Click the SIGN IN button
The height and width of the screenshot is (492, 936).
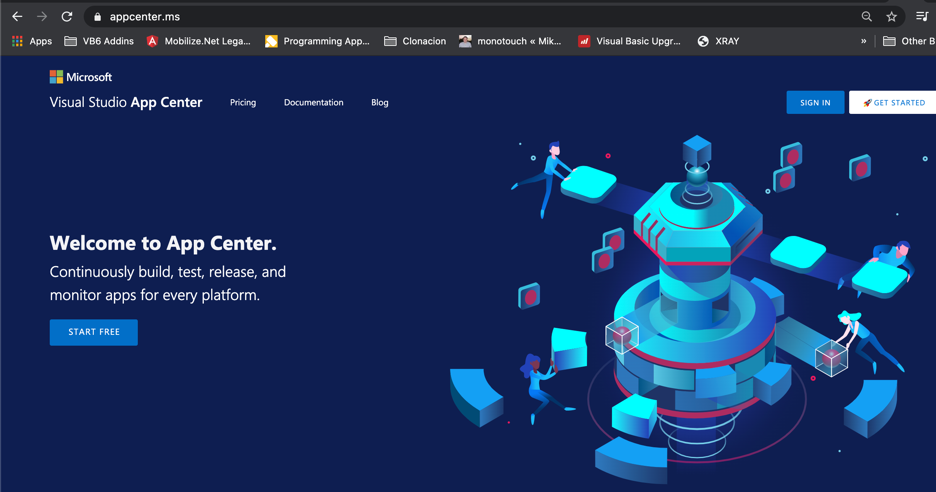pyautogui.click(x=815, y=103)
